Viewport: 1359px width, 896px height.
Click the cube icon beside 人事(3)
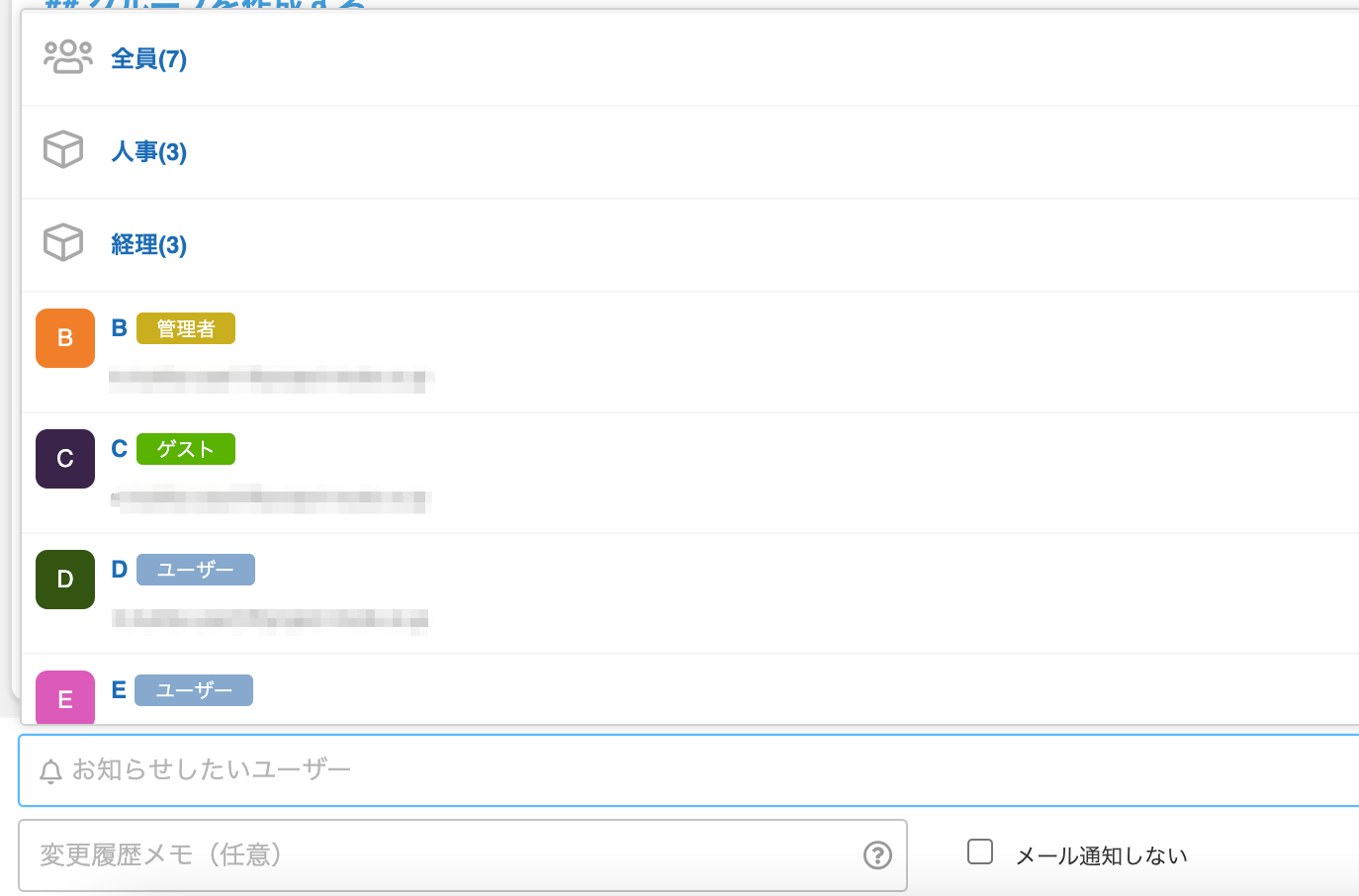click(x=63, y=149)
